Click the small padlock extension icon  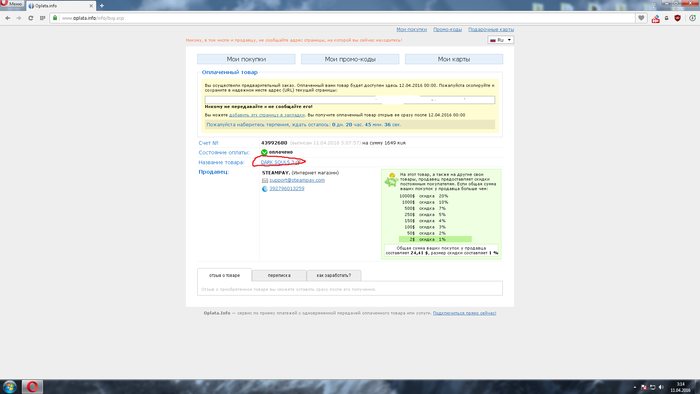[667, 18]
